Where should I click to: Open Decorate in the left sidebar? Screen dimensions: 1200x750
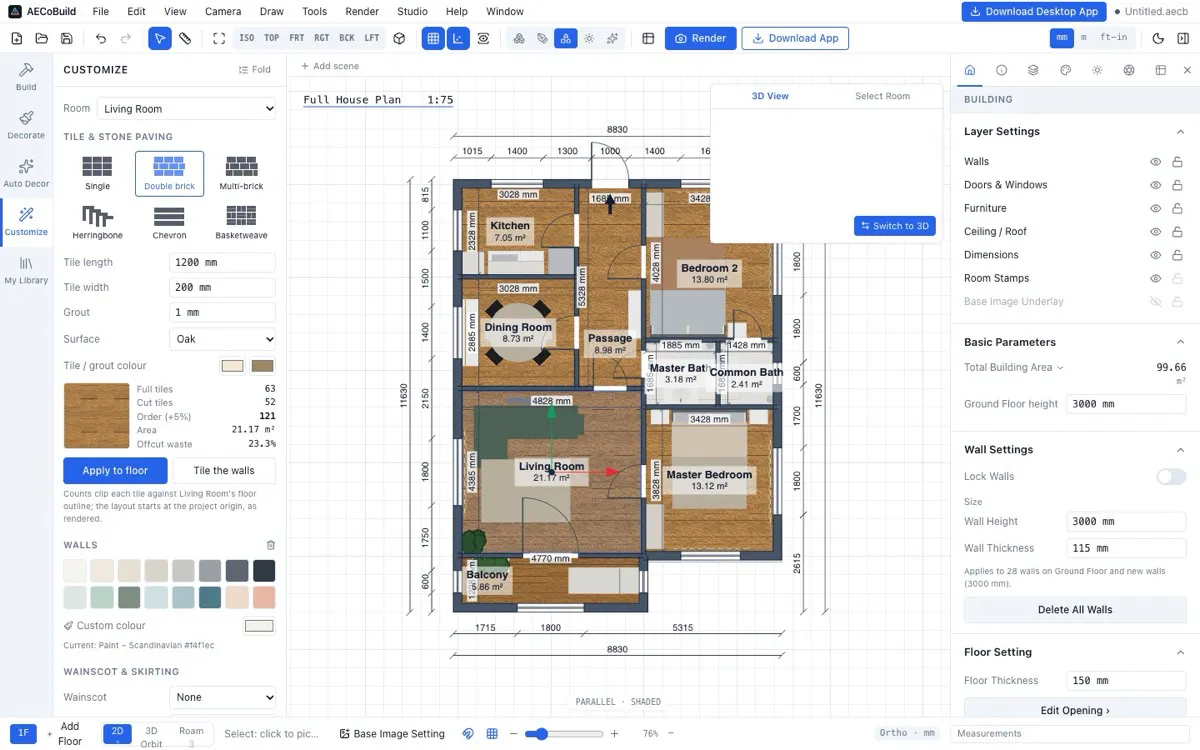(26, 124)
